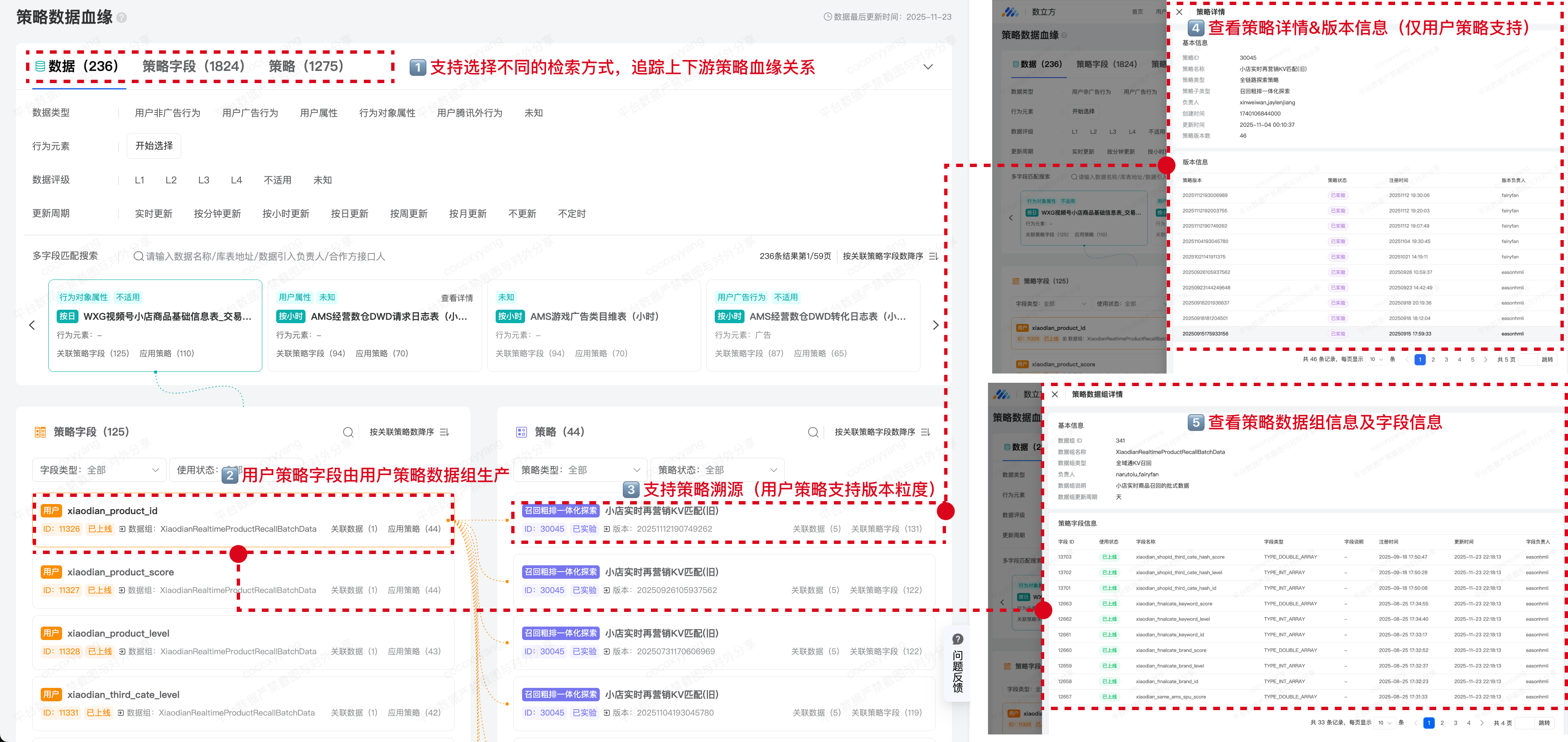1568x742 pixels.
Task: Click sort icon next to 按关联策略字段数降序 above data cards
Action: point(933,256)
